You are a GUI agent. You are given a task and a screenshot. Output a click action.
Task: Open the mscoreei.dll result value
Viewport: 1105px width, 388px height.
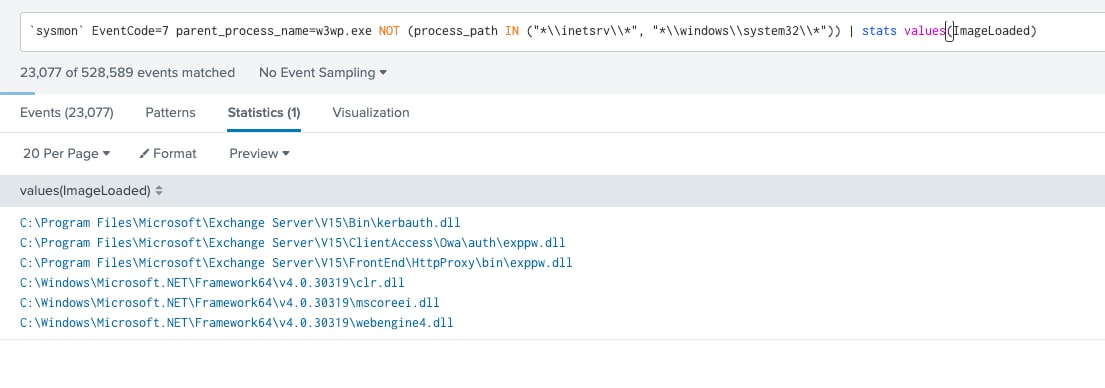[x=230, y=303]
